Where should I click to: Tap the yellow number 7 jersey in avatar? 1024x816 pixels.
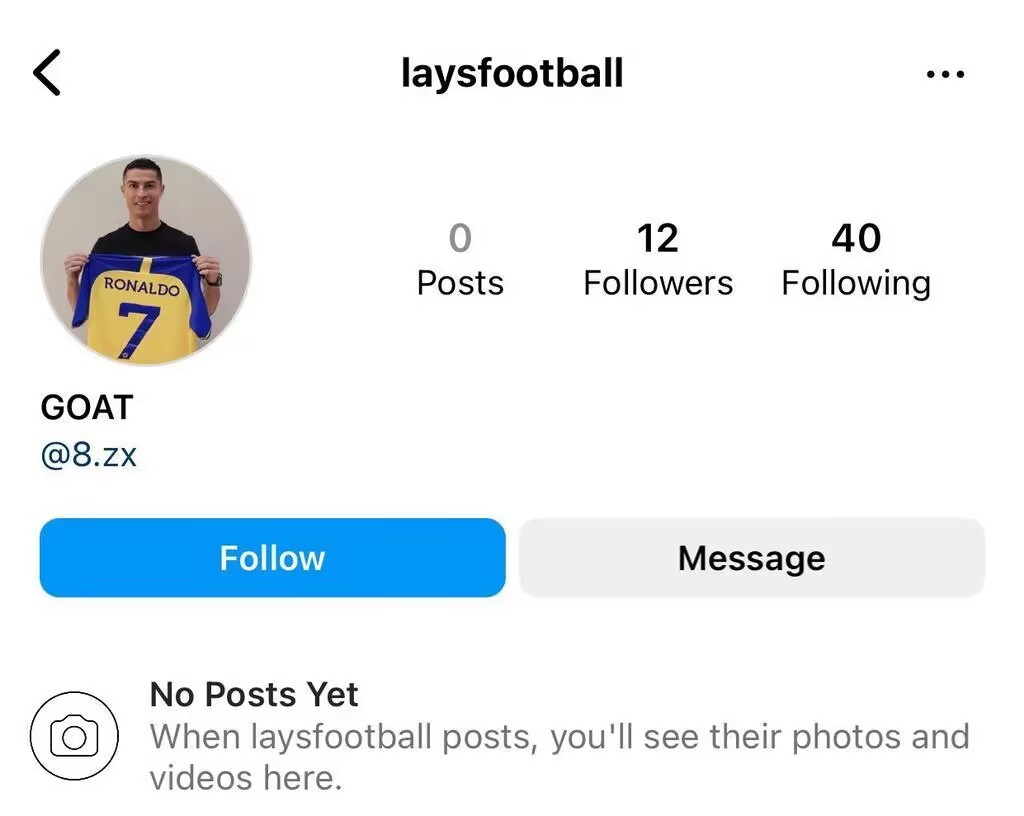[x=140, y=325]
